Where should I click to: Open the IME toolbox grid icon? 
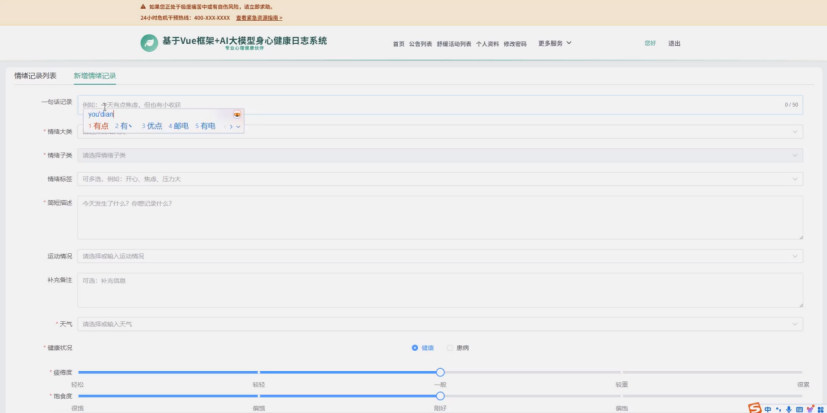(x=820, y=409)
